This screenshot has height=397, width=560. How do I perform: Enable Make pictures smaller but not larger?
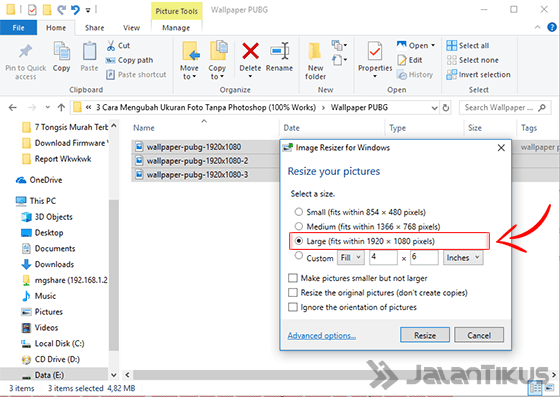pyautogui.click(x=293, y=278)
